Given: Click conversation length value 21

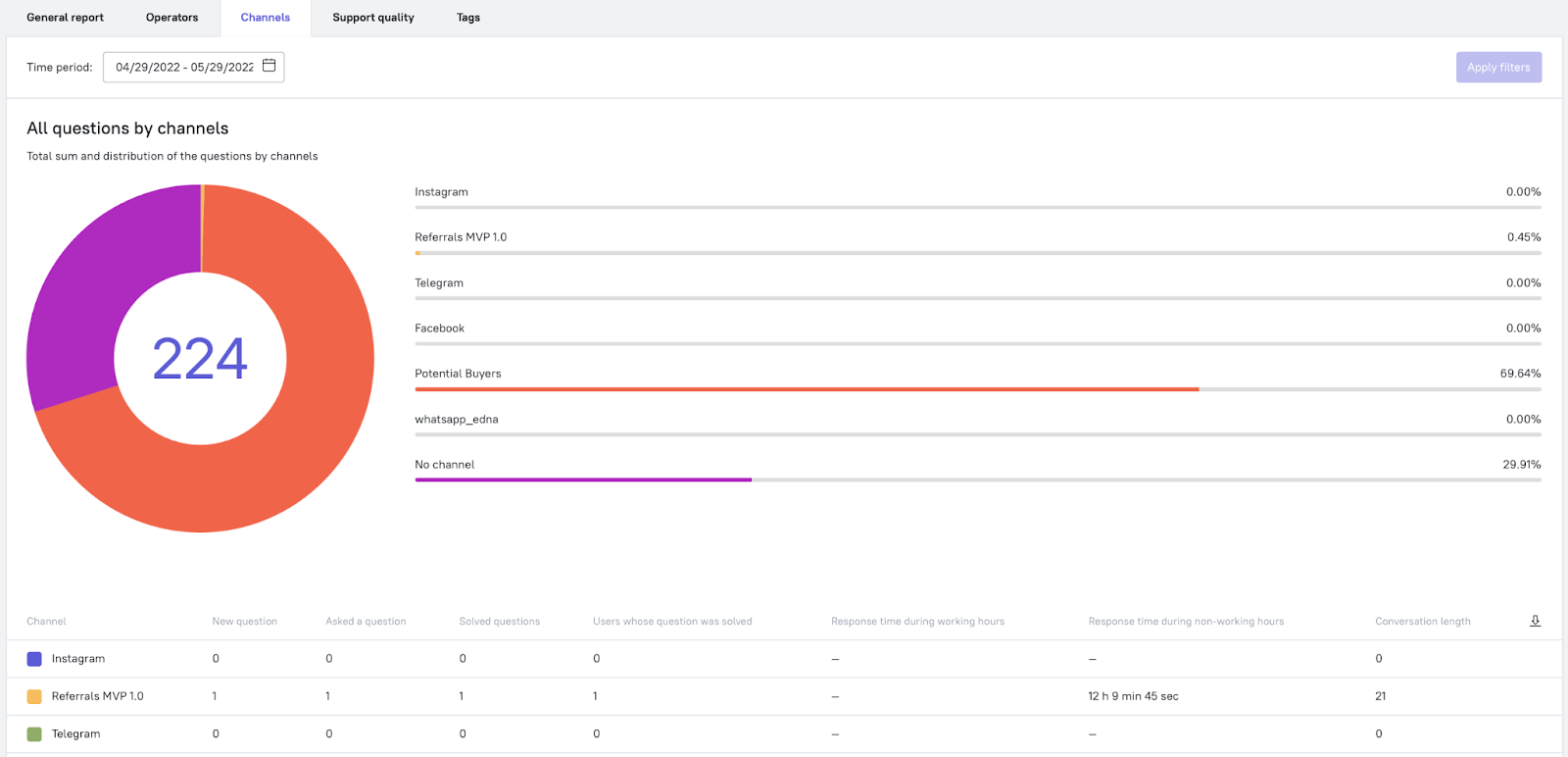Looking at the screenshot, I should (x=1380, y=696).
